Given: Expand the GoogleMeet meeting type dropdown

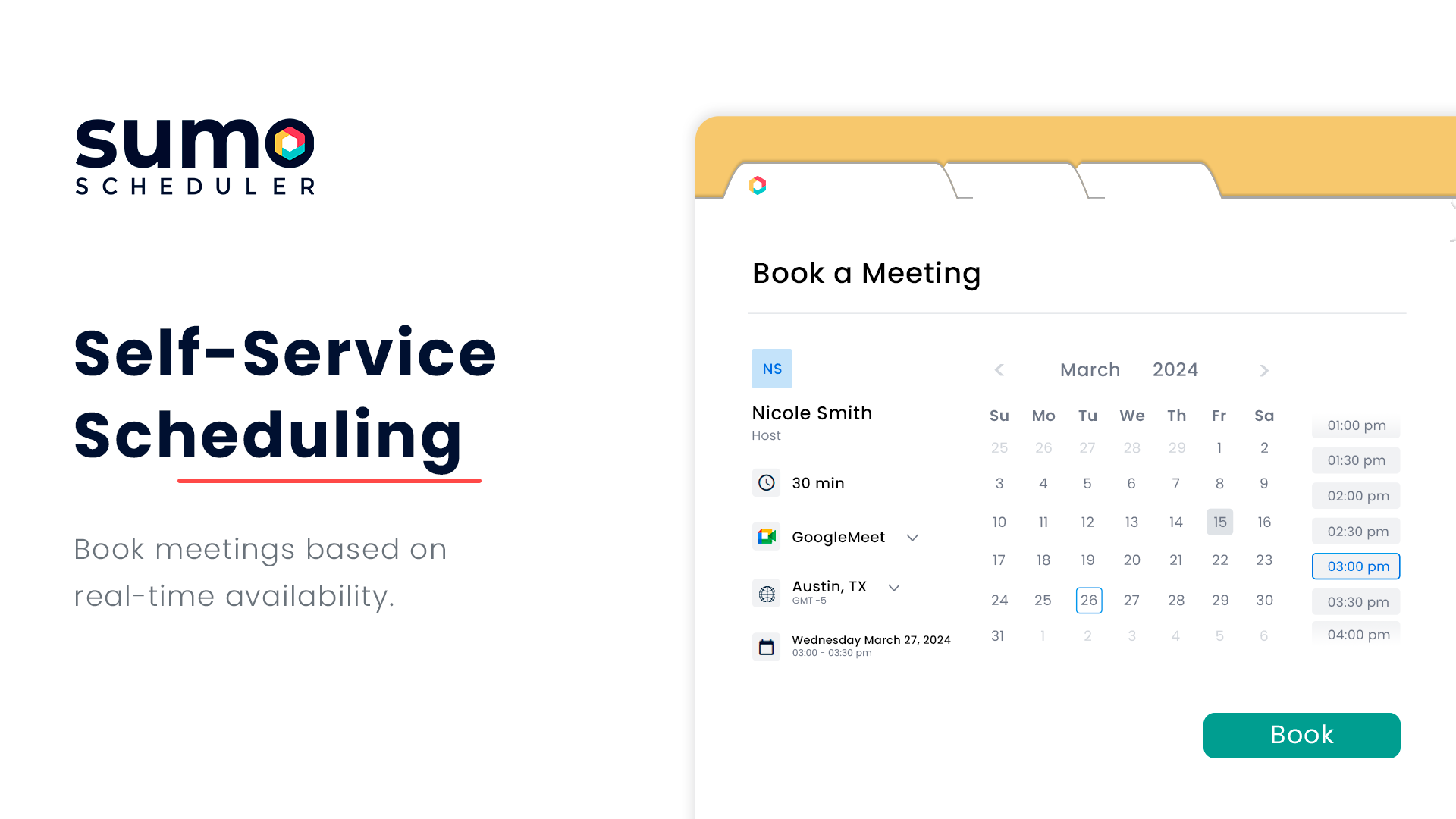Looking at the screenshot, I should (x=912, y=538).
